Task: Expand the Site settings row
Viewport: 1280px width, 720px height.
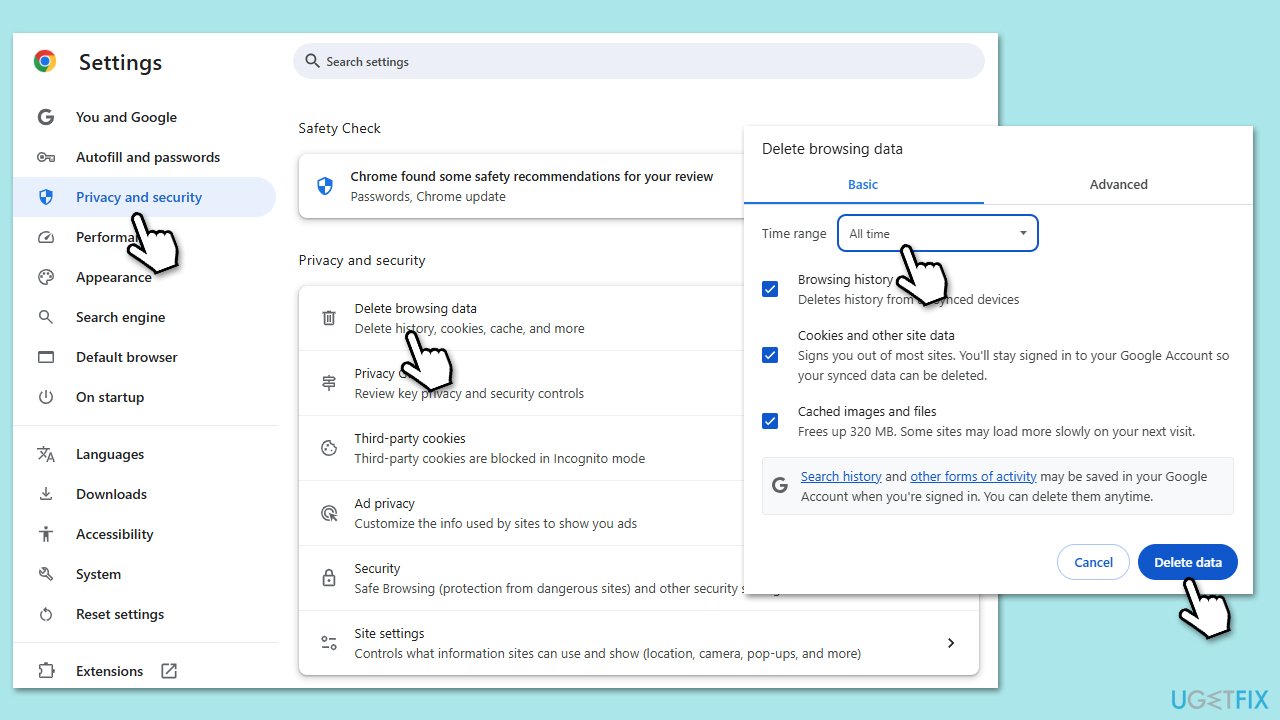Action: click(x=951, y=642)
